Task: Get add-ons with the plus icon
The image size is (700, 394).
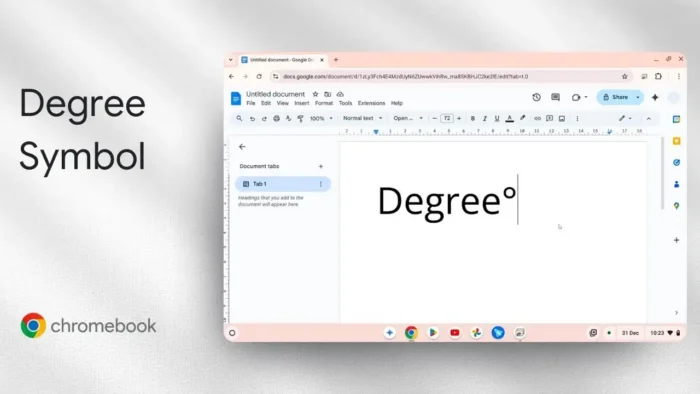Action: (x=676, y=240)
